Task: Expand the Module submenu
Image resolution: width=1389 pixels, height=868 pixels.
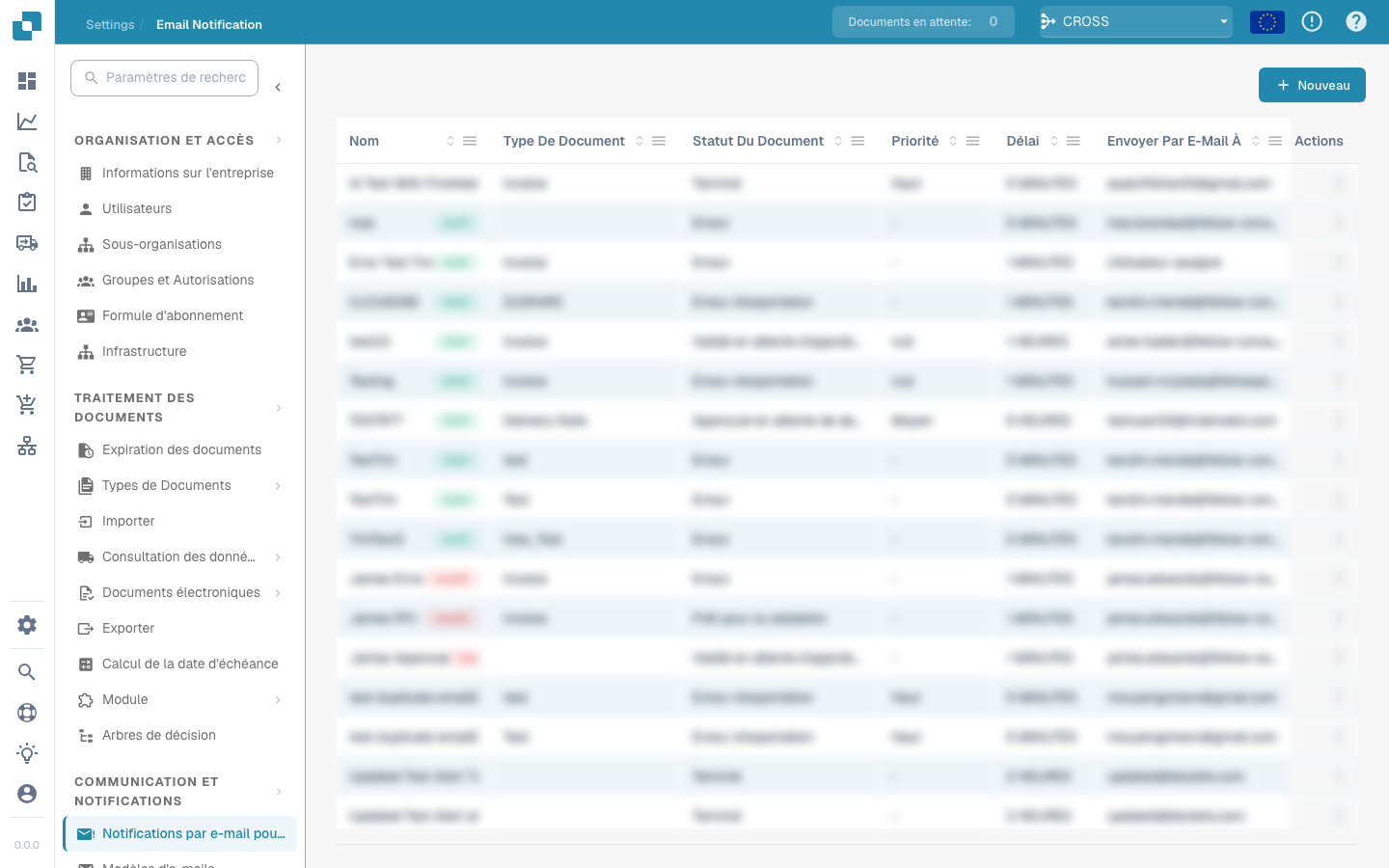Action: [278, 700]
